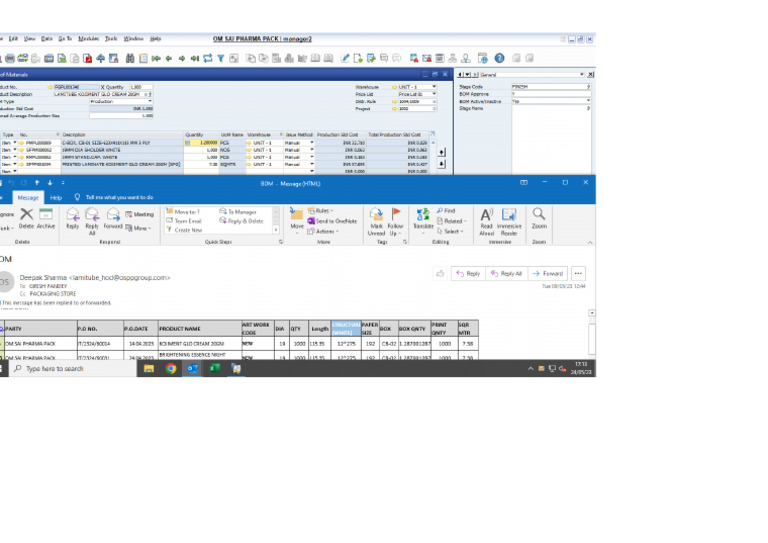
Task: Open the Go To menu in SAP
Action: coord(65,39)
